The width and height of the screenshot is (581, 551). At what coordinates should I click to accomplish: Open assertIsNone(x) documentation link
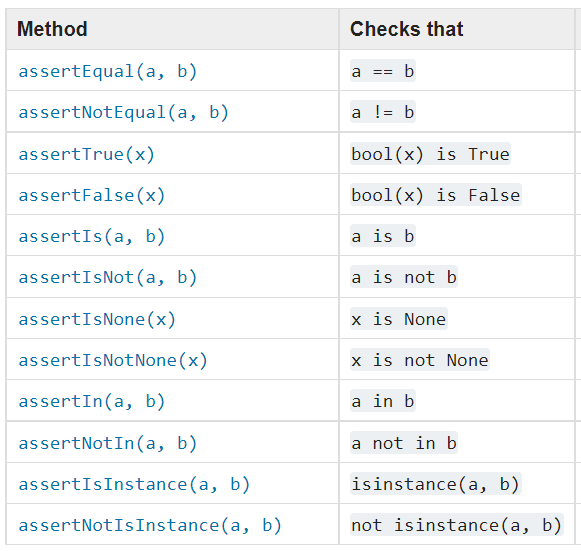point(97,319)
